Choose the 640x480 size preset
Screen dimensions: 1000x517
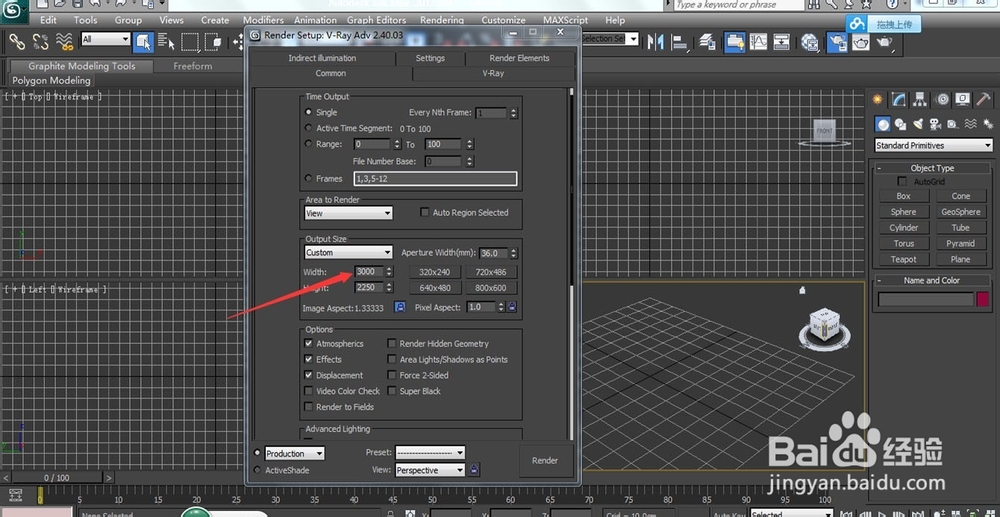click(435, 288)
